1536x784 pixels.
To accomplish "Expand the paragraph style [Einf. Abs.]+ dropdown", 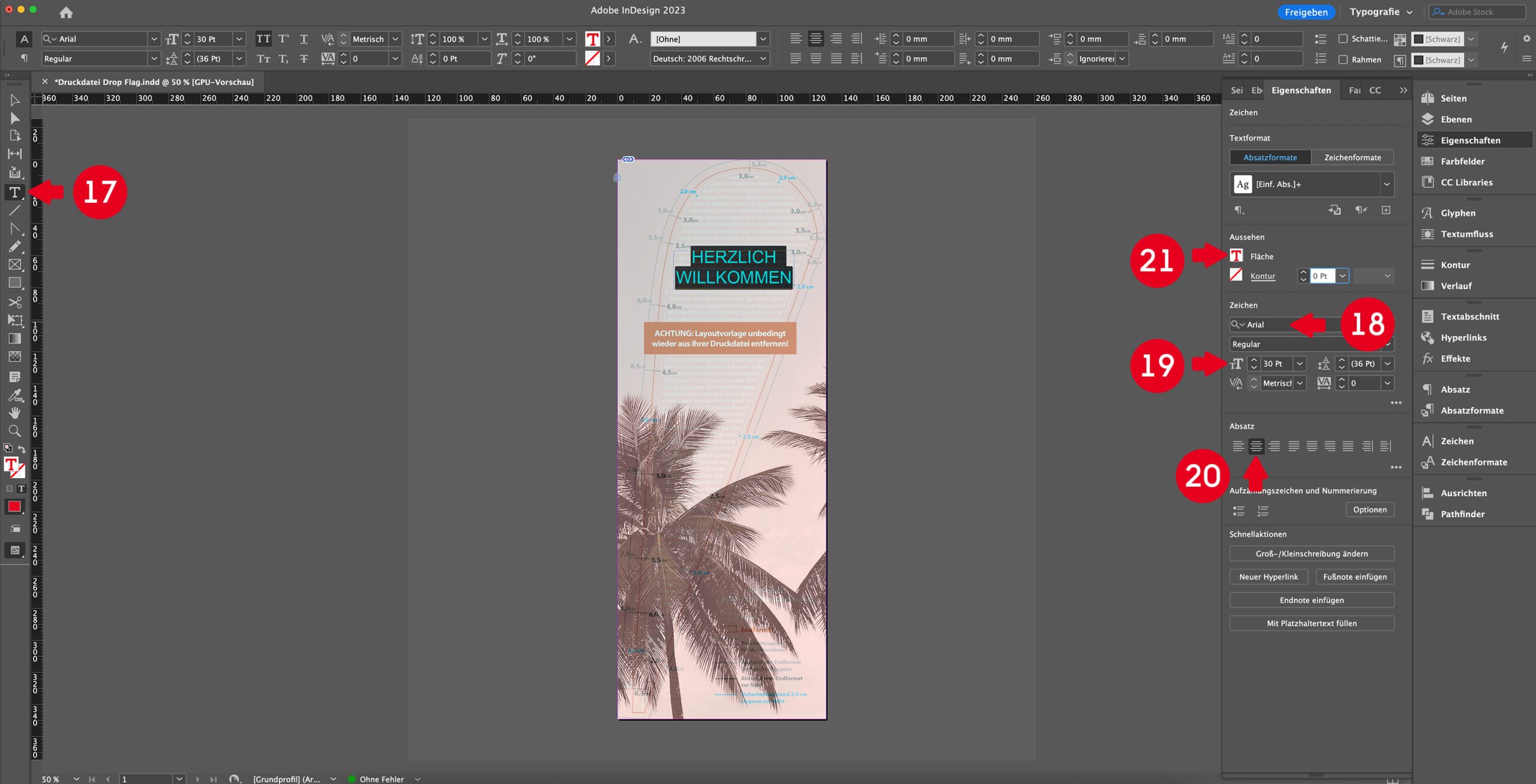I will click(x=1386, y=184).
